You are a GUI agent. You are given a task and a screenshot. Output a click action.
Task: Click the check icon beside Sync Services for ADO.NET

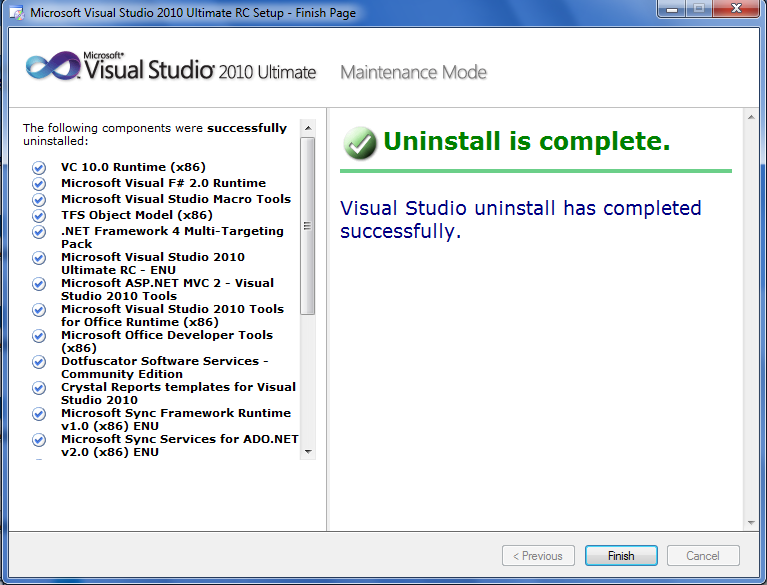[39, 440]
